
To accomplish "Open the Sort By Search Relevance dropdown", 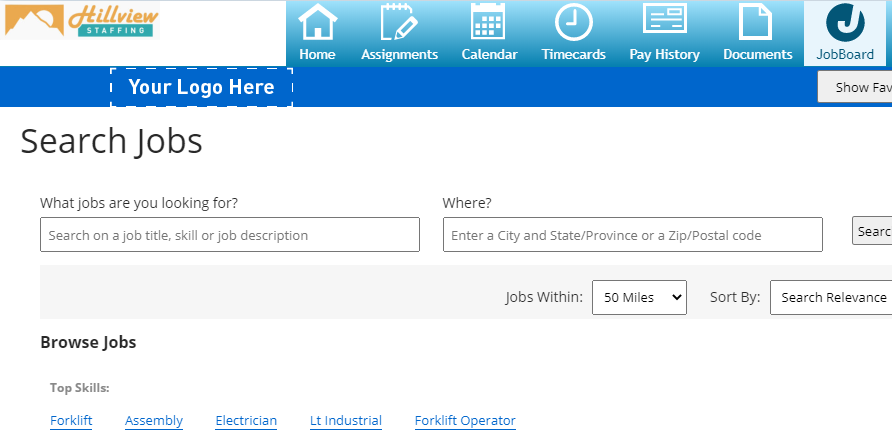I will (x=831, y=297).
